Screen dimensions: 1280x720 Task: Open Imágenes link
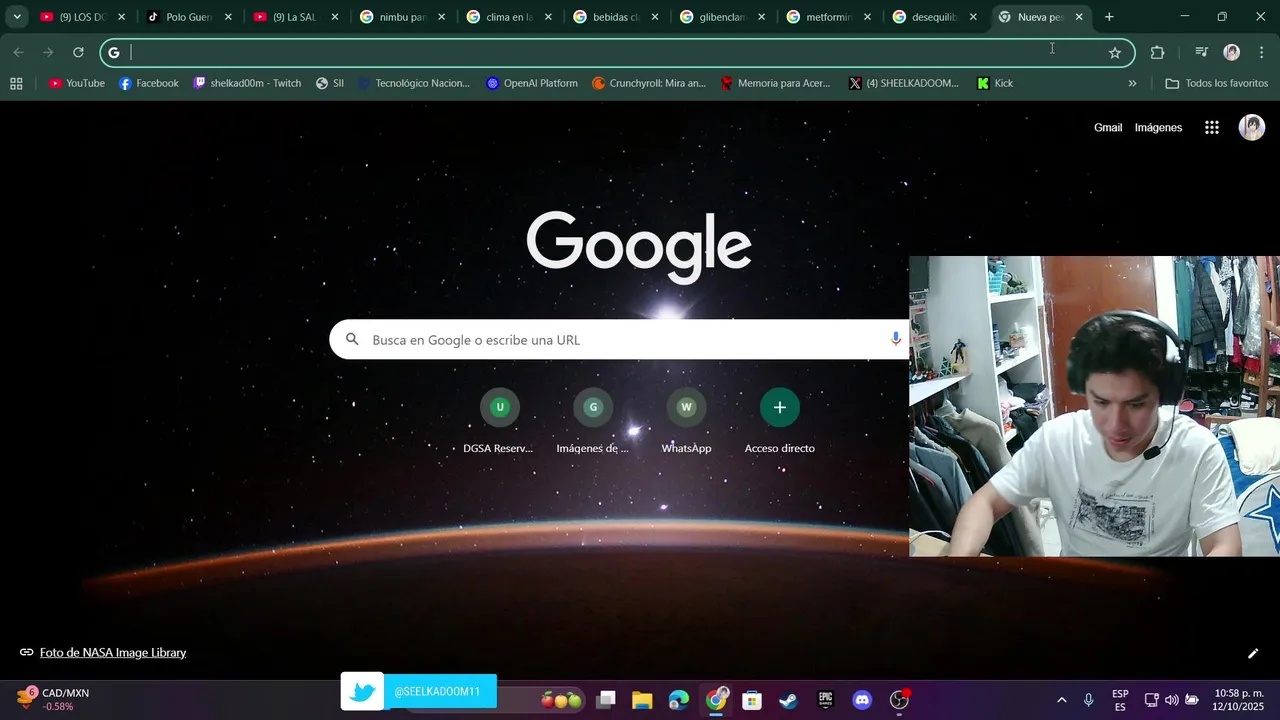1158,127
